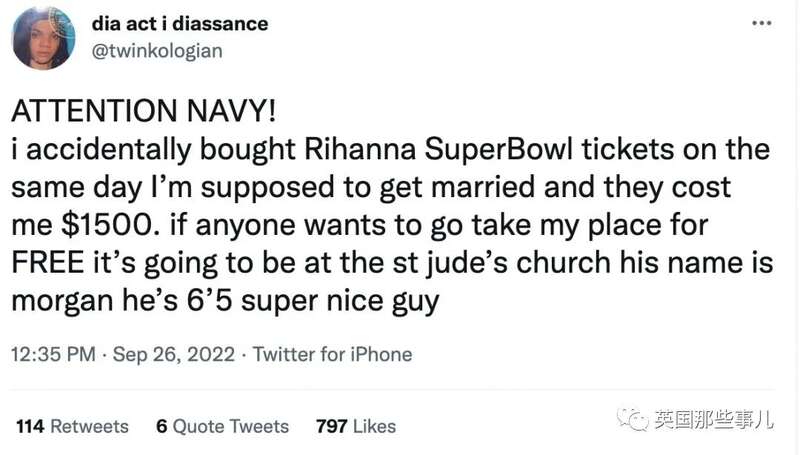Click the ATTENTION NAVY! line of the tweet

pyautogui.click(x=143, y=111)
